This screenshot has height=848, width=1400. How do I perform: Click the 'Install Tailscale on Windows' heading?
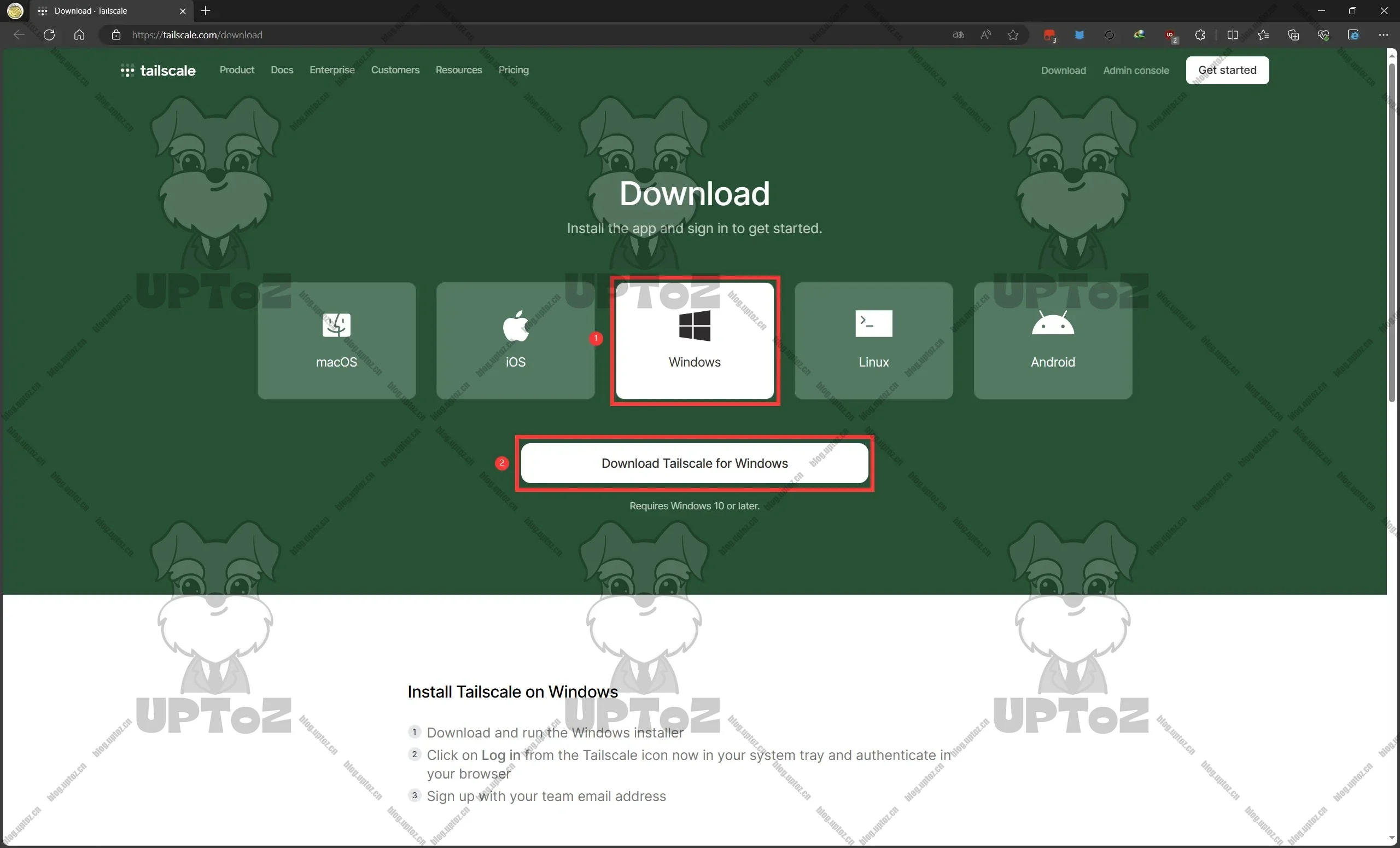click(512, 692)
